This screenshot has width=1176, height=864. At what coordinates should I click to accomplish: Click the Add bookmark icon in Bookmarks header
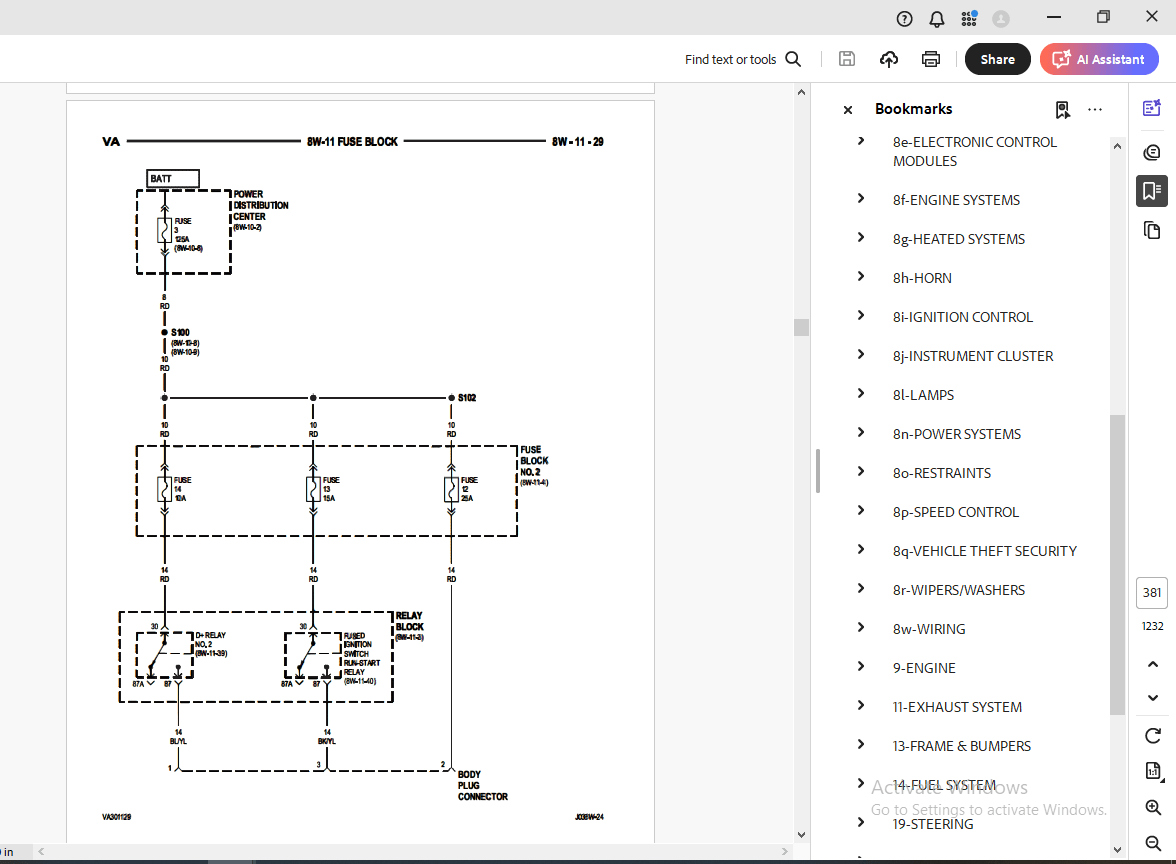(1062, 109)
